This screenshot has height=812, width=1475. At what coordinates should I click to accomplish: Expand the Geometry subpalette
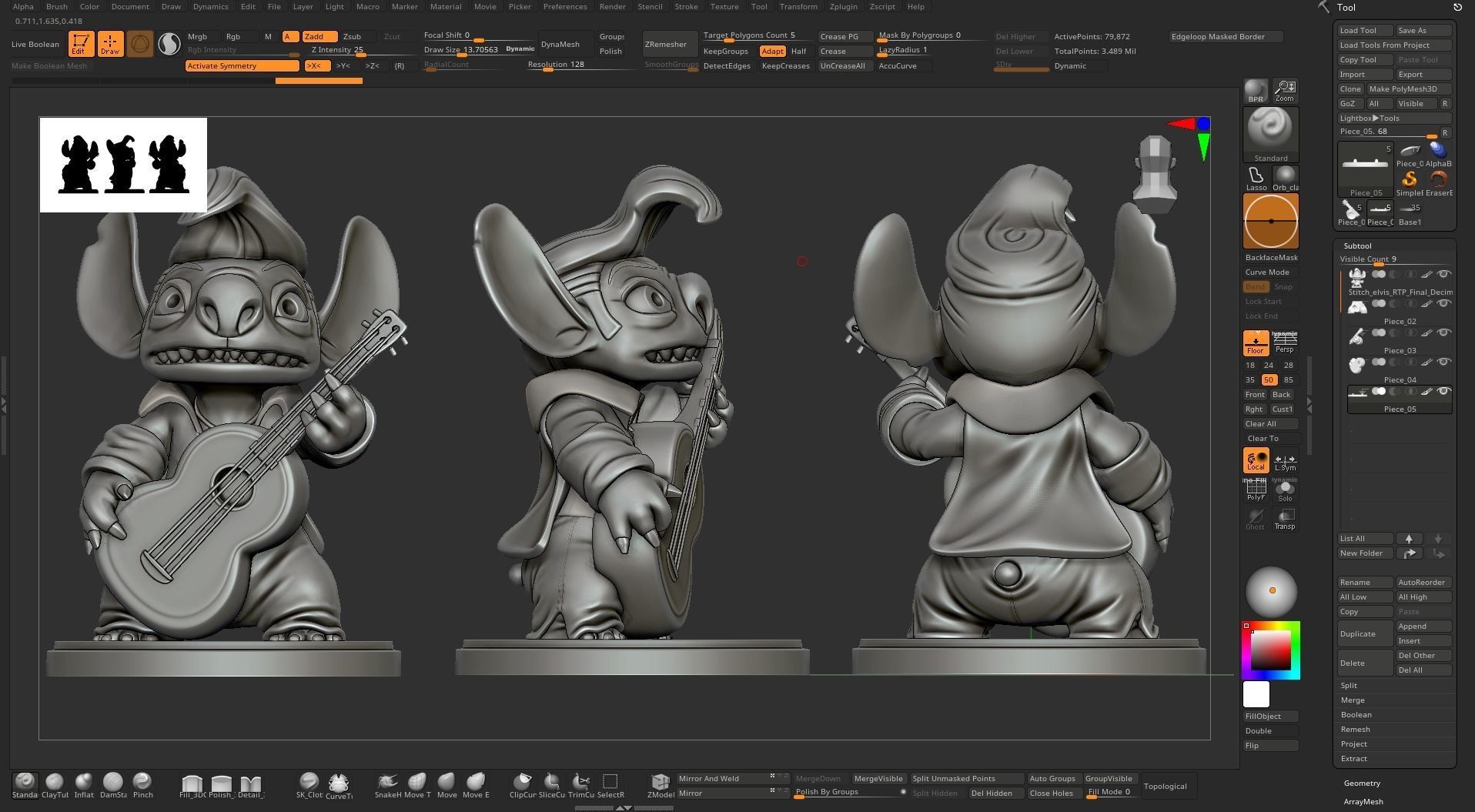click(1362, 783)
